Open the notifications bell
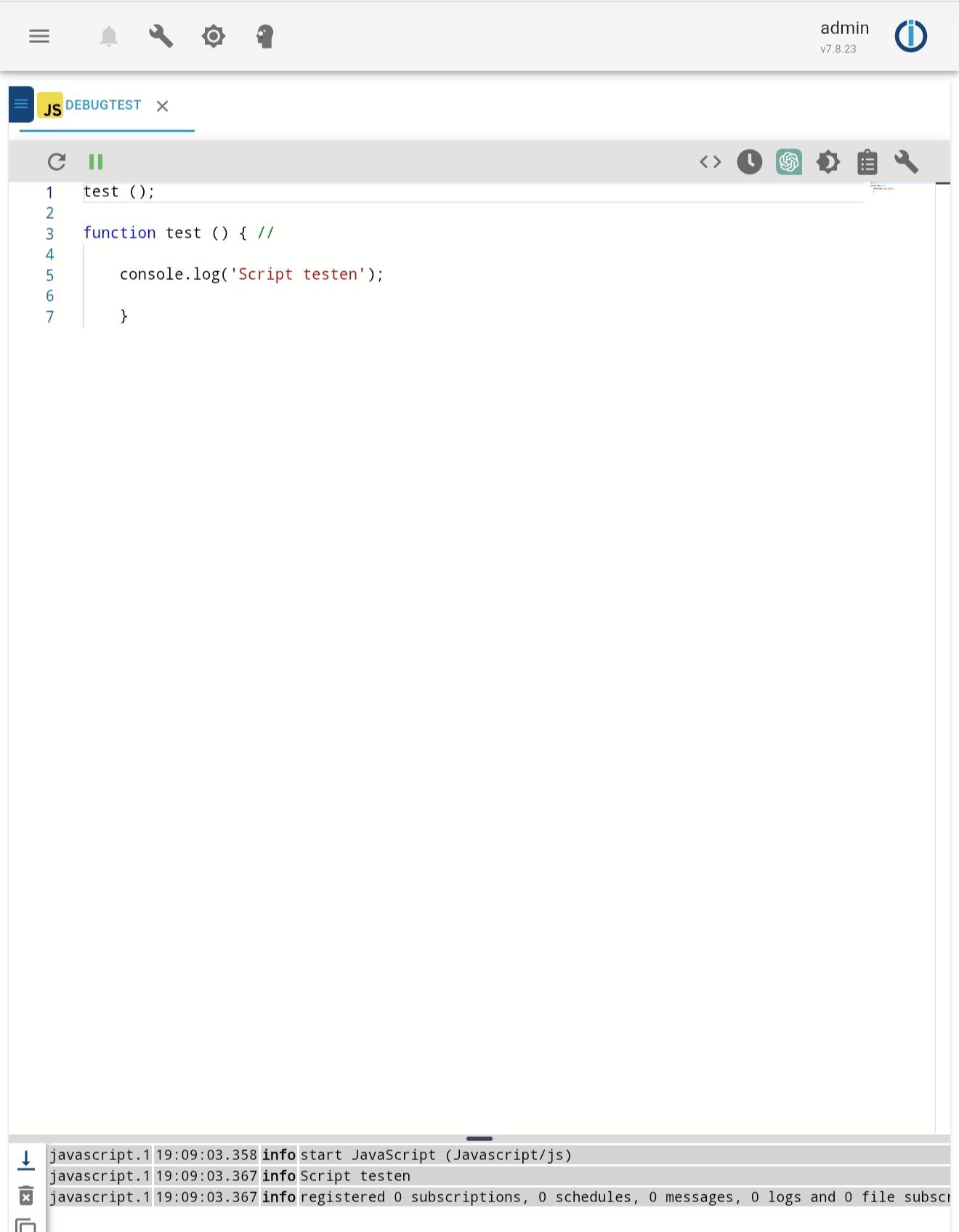The height and width of the screenshot is (1232, 959). [109, 36]
